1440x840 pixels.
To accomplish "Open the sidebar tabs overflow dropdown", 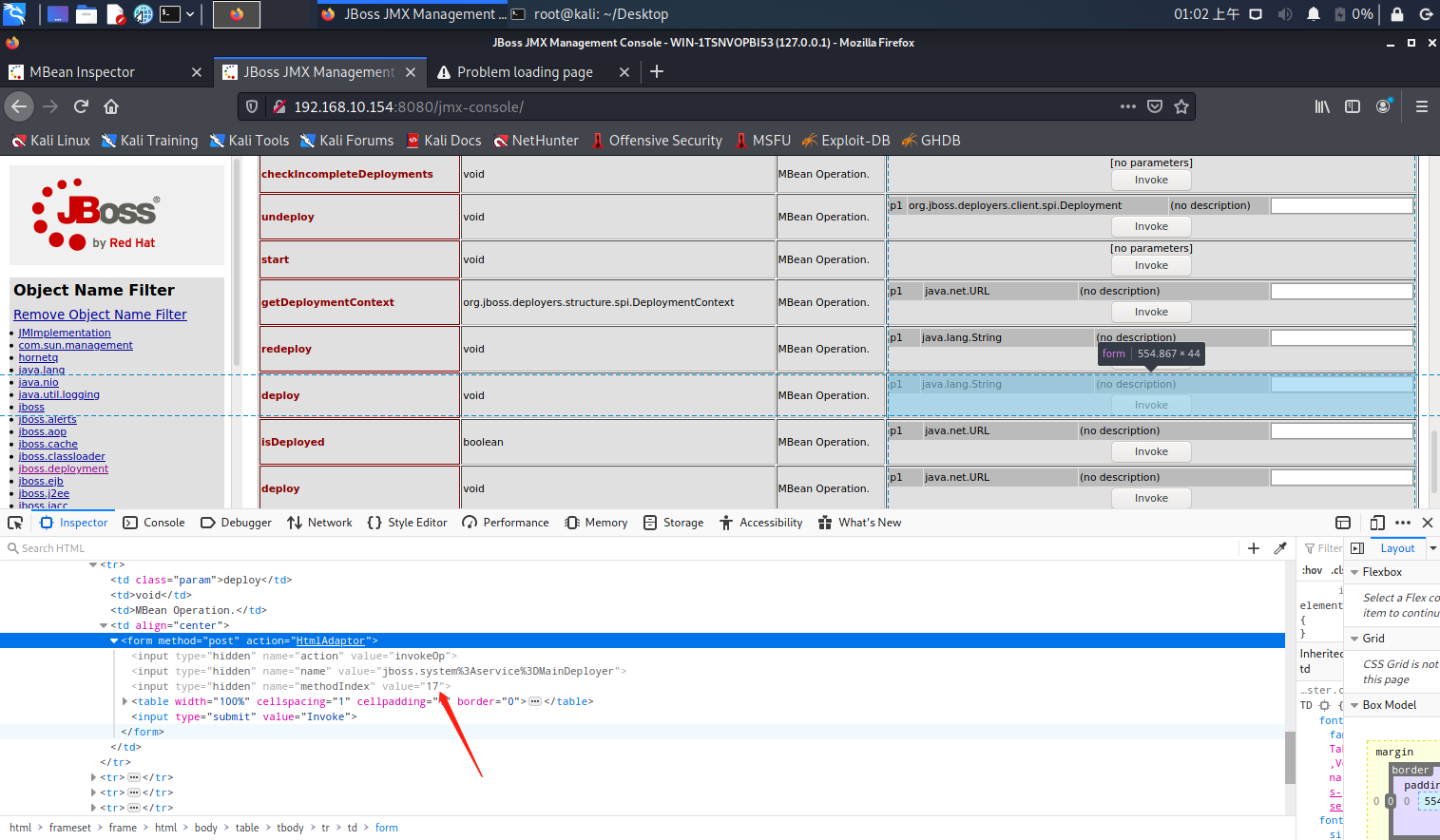I will pos(1432,548).
